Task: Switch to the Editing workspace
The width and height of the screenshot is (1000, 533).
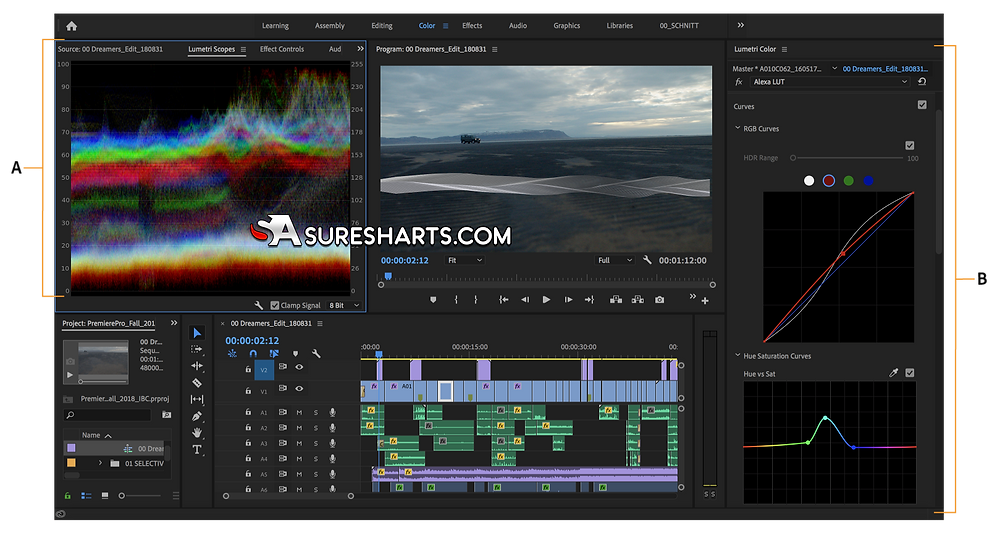Action: [382, 26]
